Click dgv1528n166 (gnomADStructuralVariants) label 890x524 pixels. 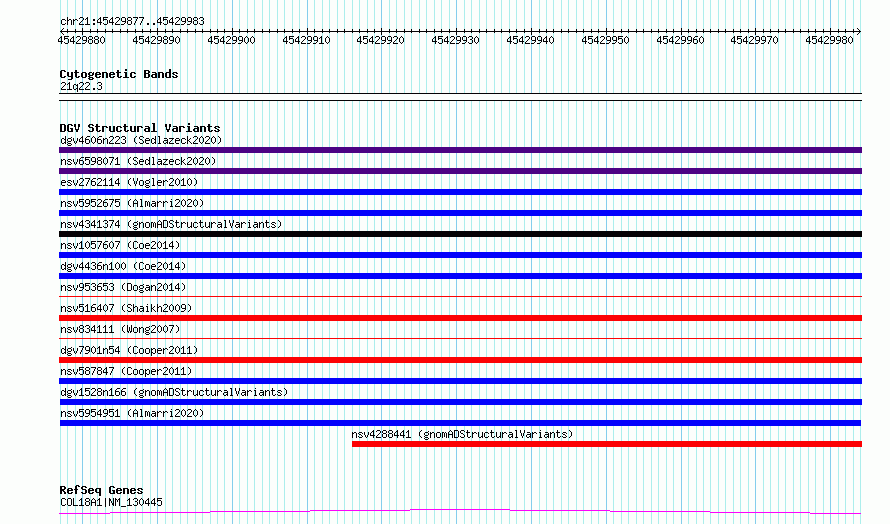pos(174,392)
